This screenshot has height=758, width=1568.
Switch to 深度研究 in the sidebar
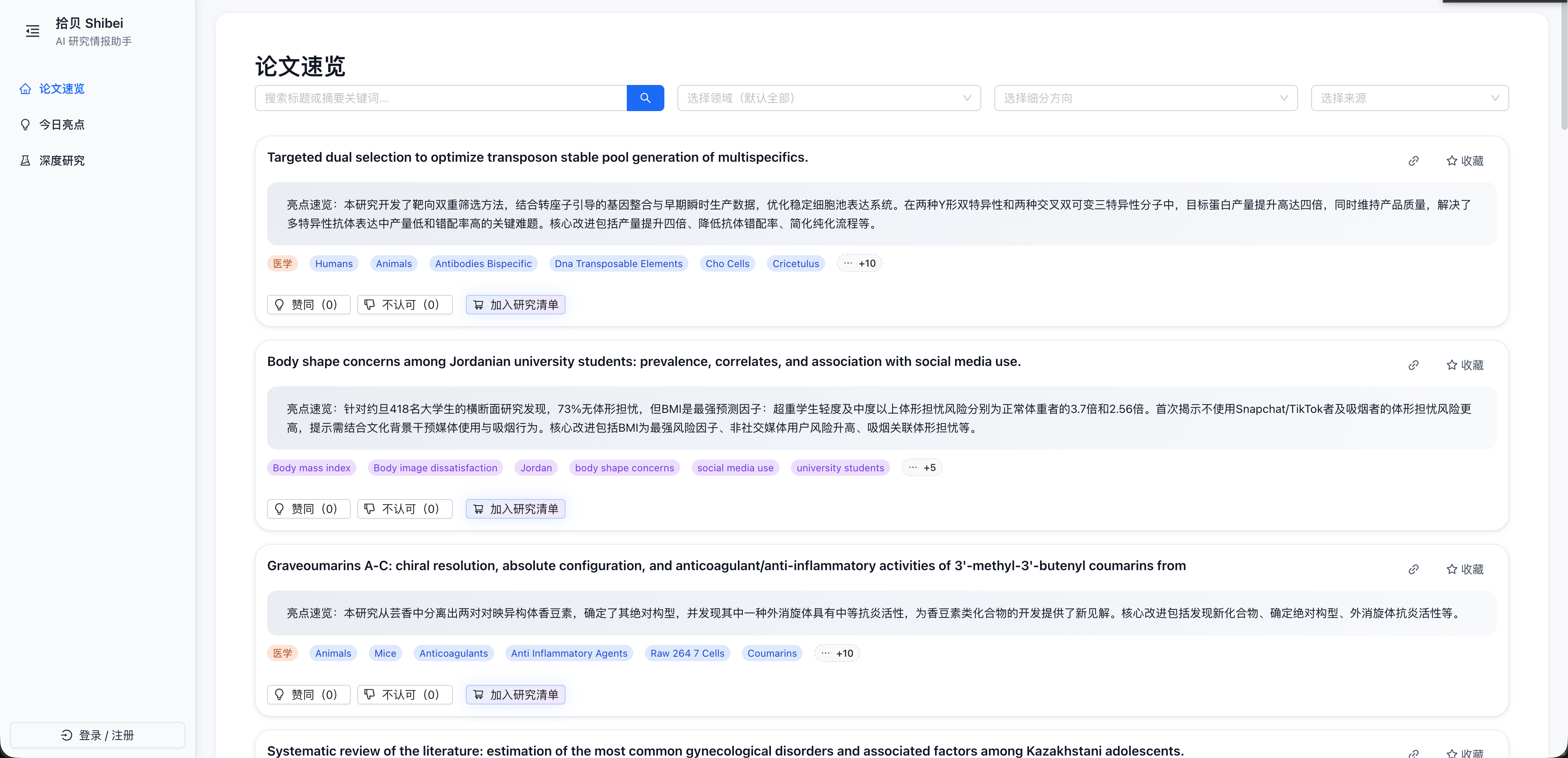click(62, 160)
